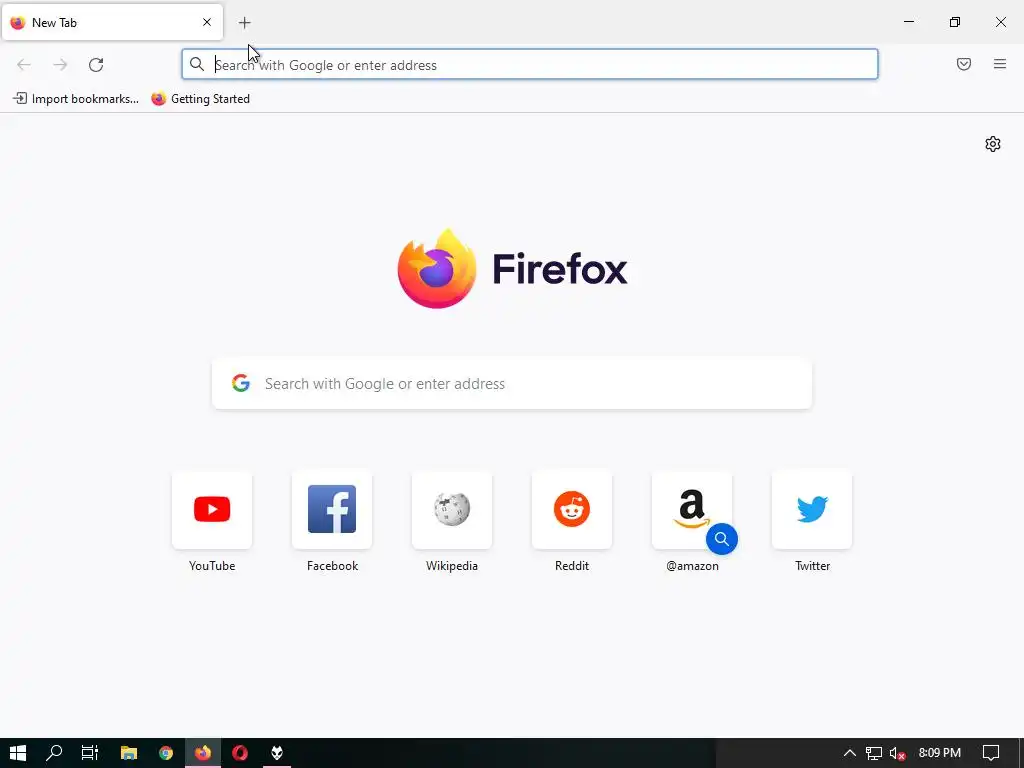The height and width of the screenshot is (768, 1024).
Task: Go back one page
Action: click(24, 65)
